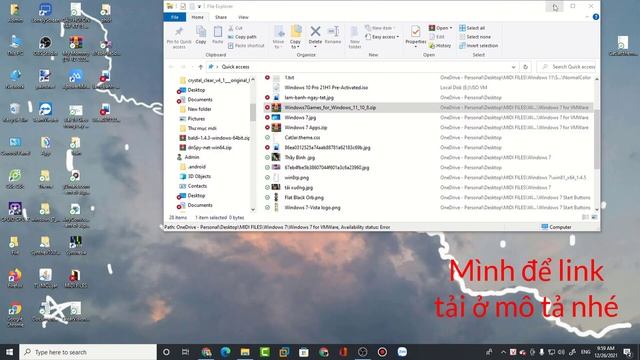Select the win8qr.png file
The width and height of the screenshot is (640, 360).
[428, 178]
